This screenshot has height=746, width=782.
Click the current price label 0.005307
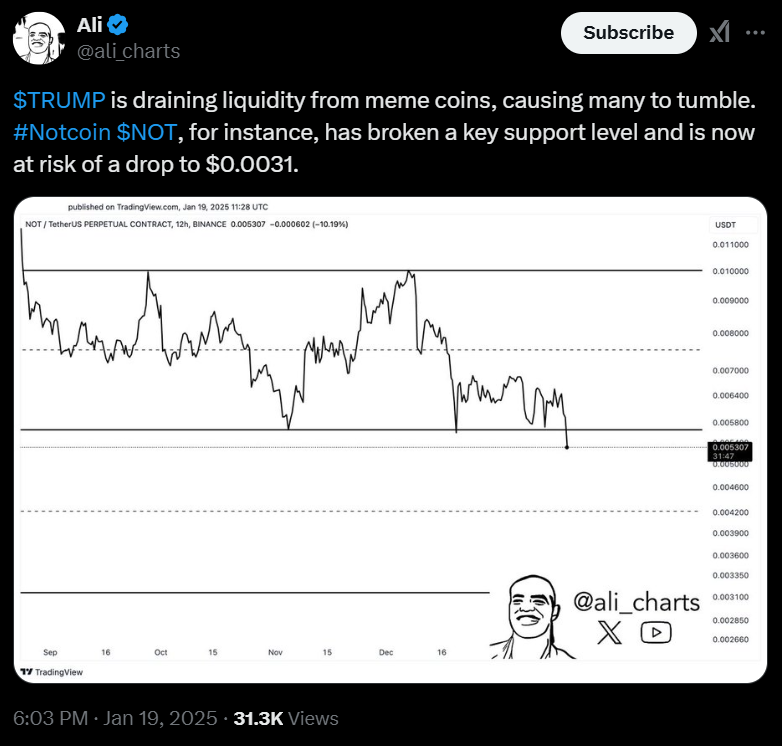pos(730,451)
